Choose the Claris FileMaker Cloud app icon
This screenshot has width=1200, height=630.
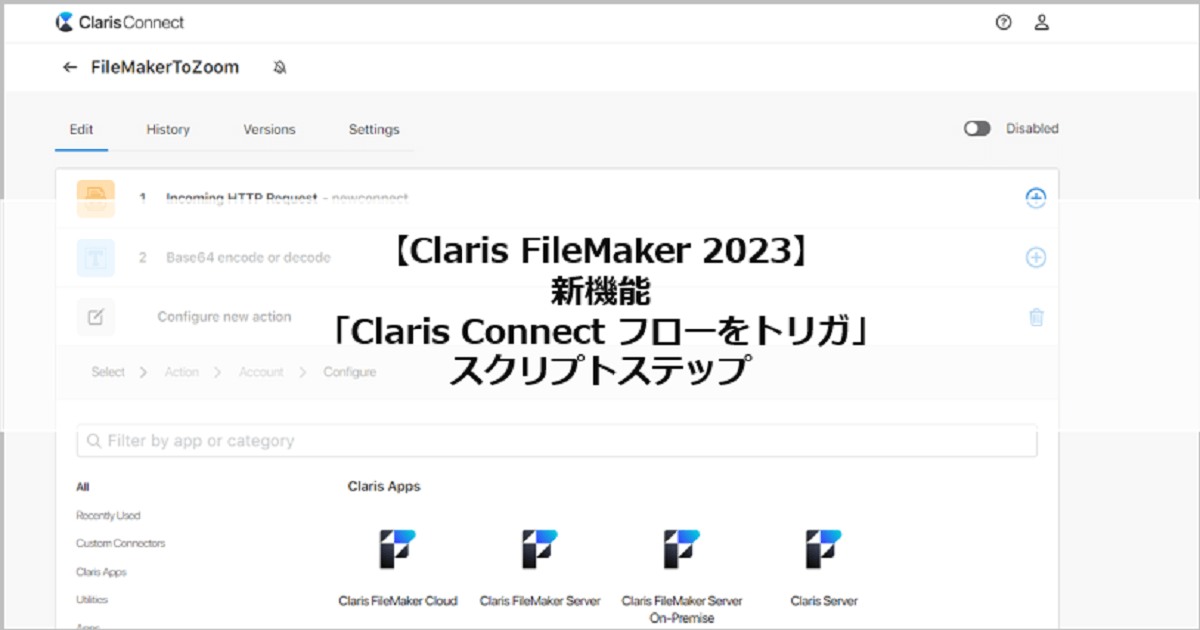click(x=397, y=550)
